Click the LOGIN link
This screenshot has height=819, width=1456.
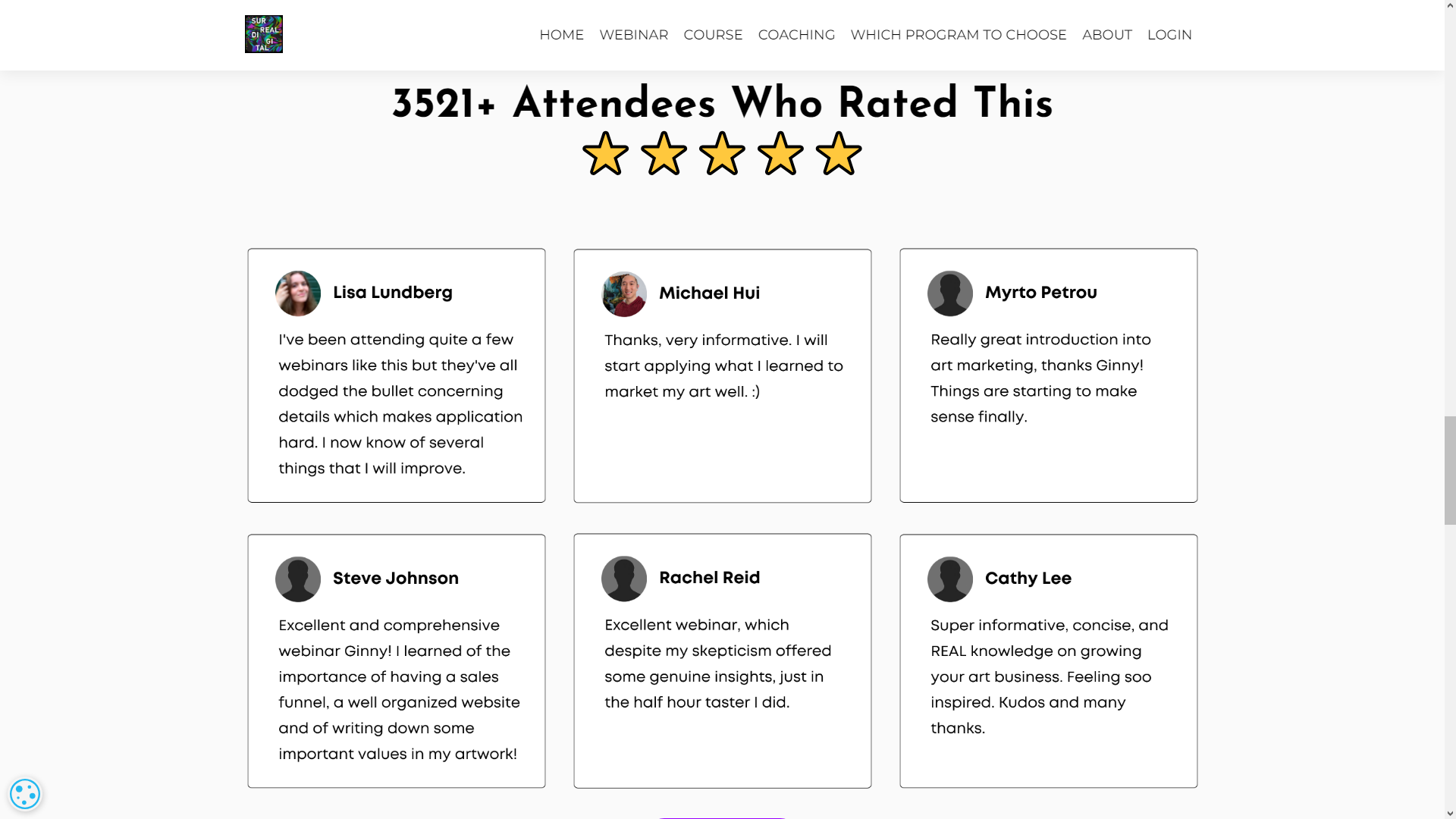pyautogui.click(x=1169, y=34)
